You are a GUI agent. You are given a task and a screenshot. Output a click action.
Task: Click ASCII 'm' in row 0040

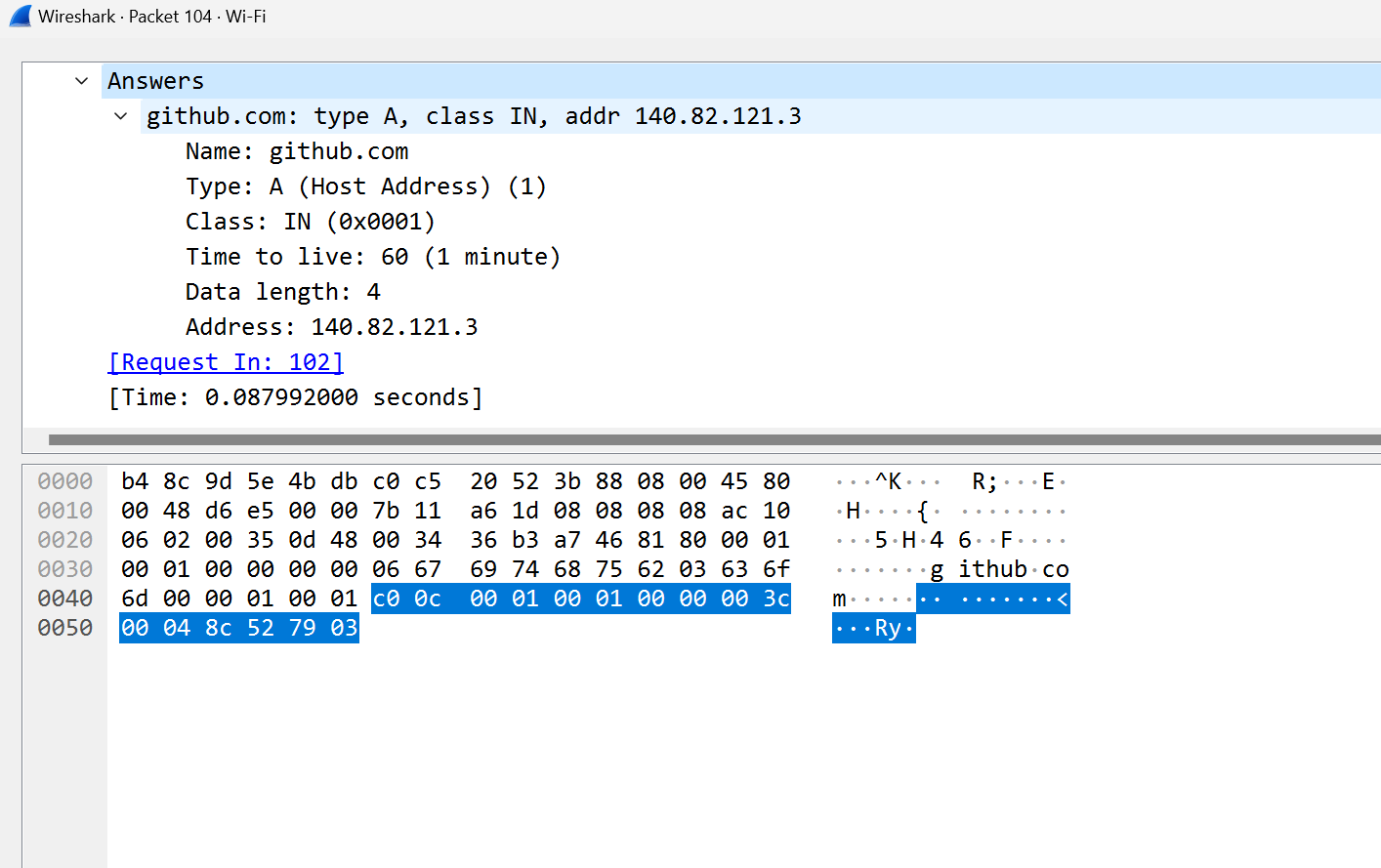point(839,599)
